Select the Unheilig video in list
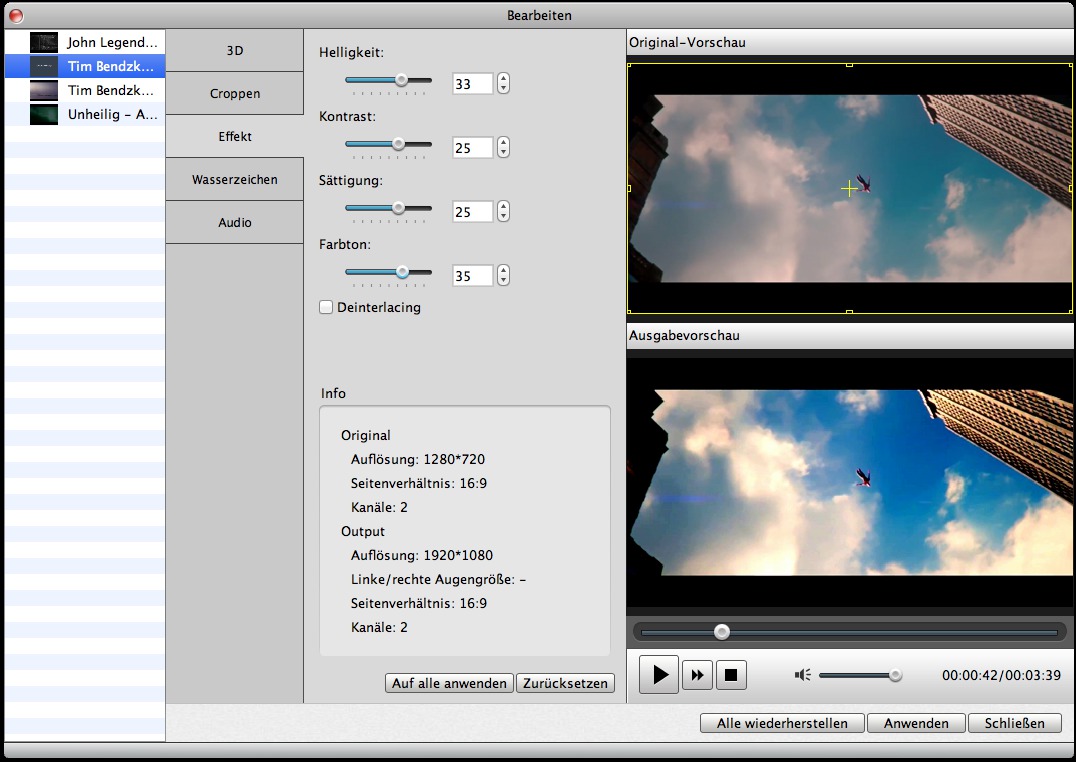Viewport: 1076px width, 762px height. pos(112,115)
